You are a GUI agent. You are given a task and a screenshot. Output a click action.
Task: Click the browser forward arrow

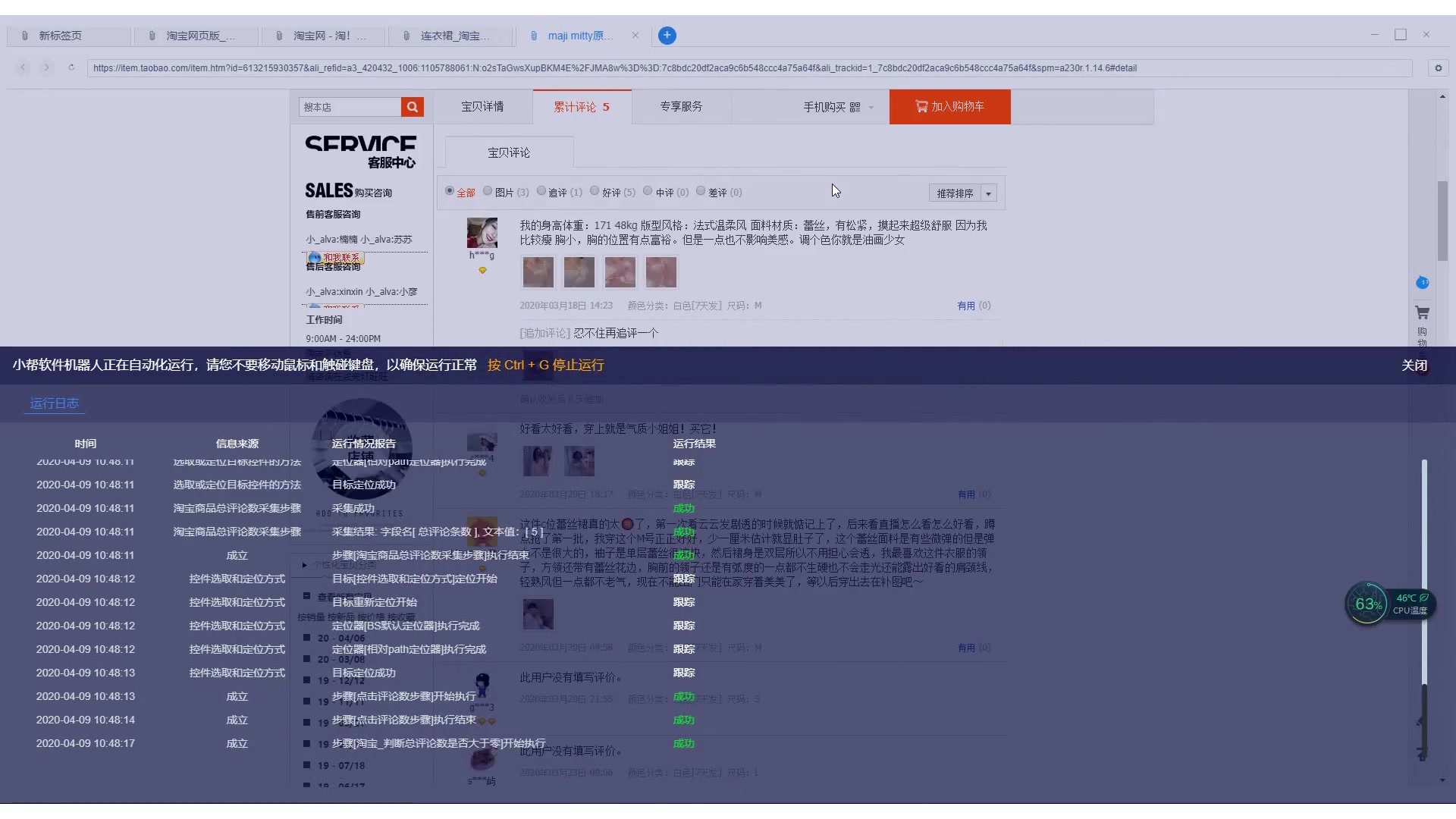tap(46, 67)
